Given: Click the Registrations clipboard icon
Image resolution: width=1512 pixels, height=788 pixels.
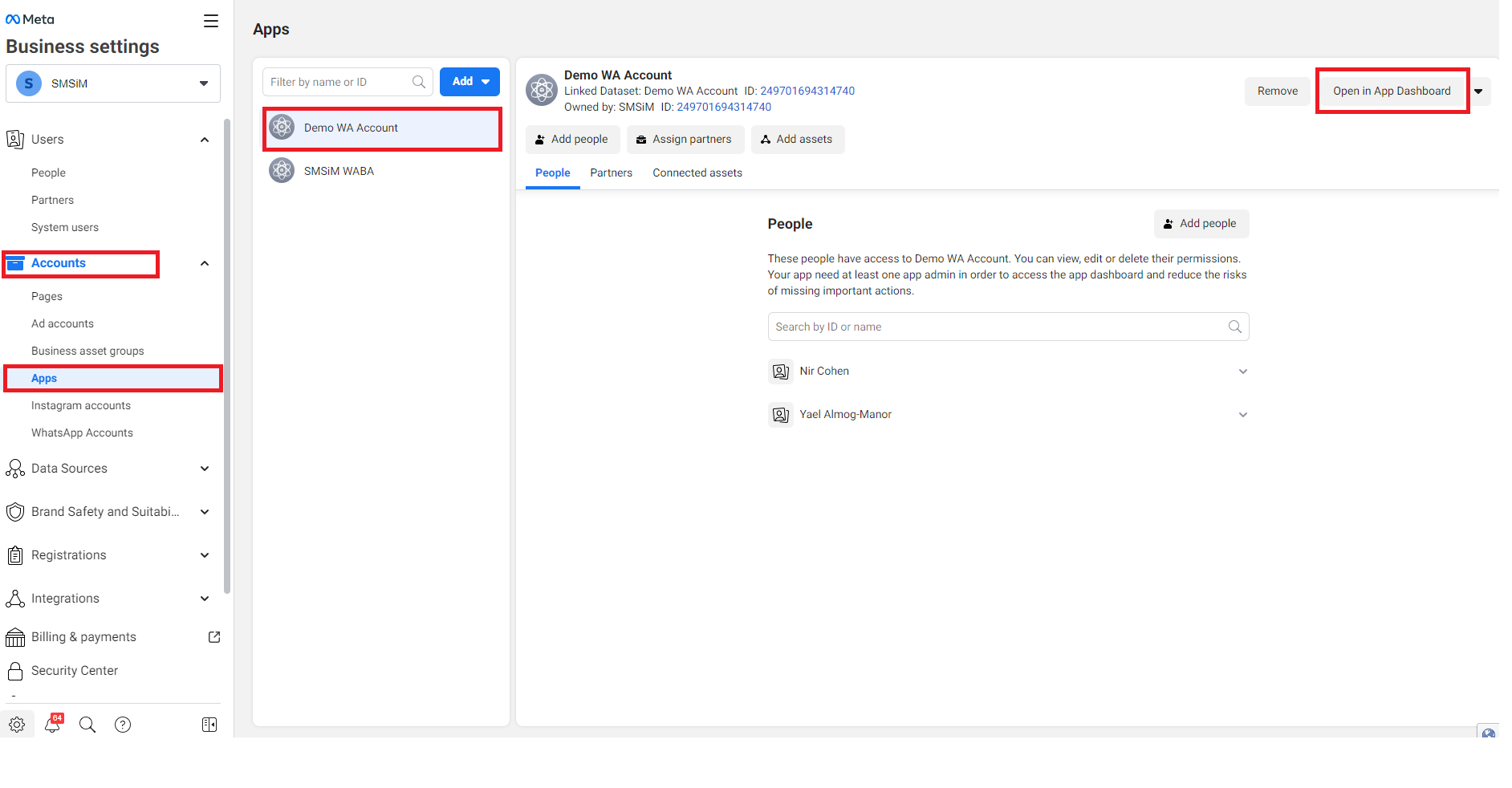Looking at the screenshot, I should 15,555.
